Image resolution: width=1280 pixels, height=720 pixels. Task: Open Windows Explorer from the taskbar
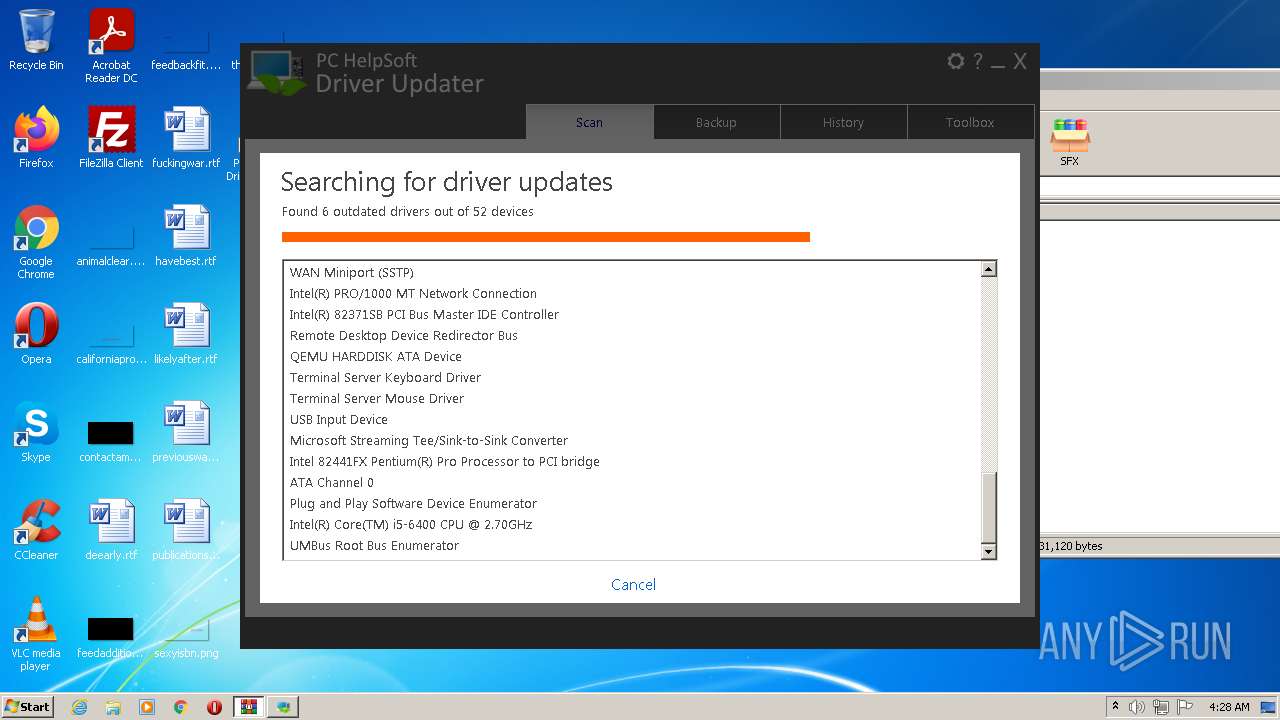tap(113, 707)
